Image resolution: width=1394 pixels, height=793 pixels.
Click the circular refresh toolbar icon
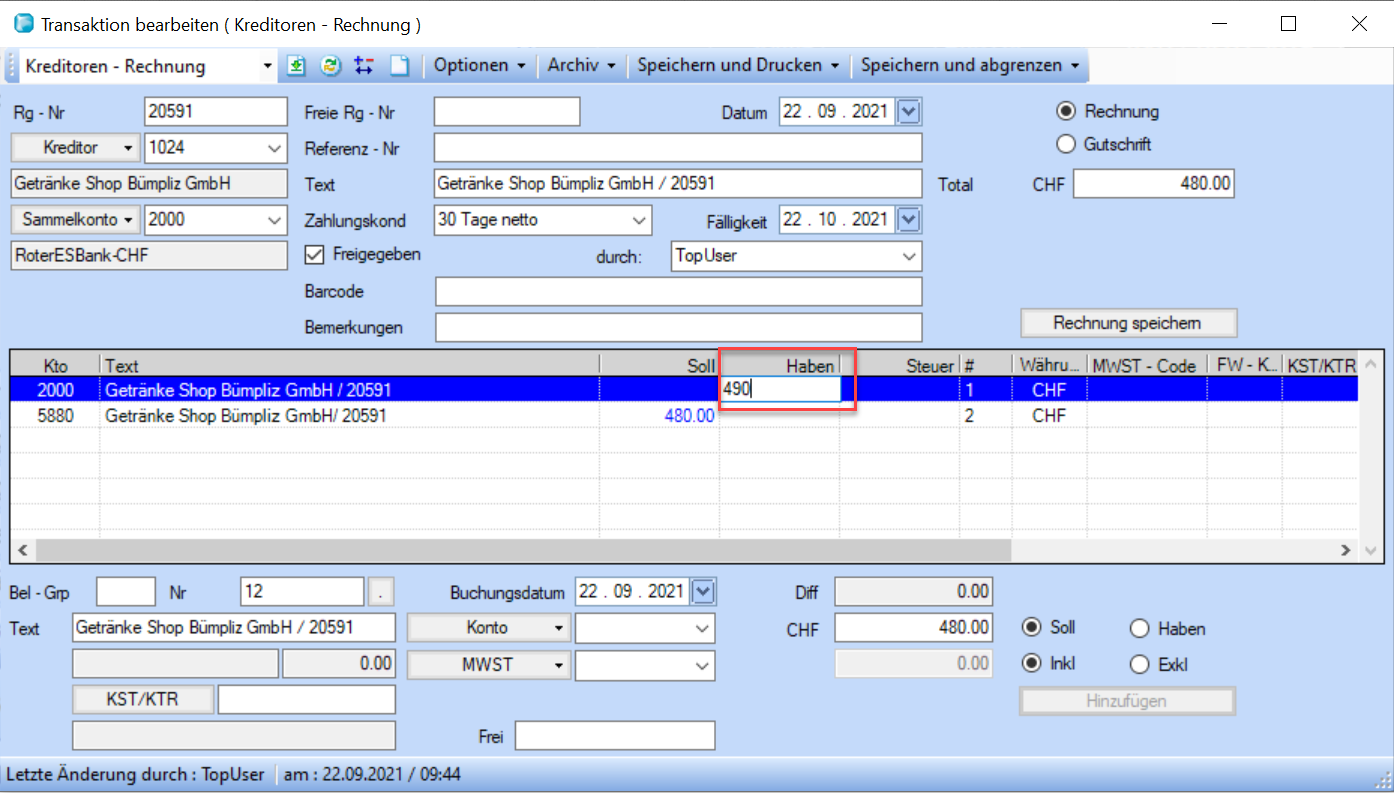click(330, 66)
